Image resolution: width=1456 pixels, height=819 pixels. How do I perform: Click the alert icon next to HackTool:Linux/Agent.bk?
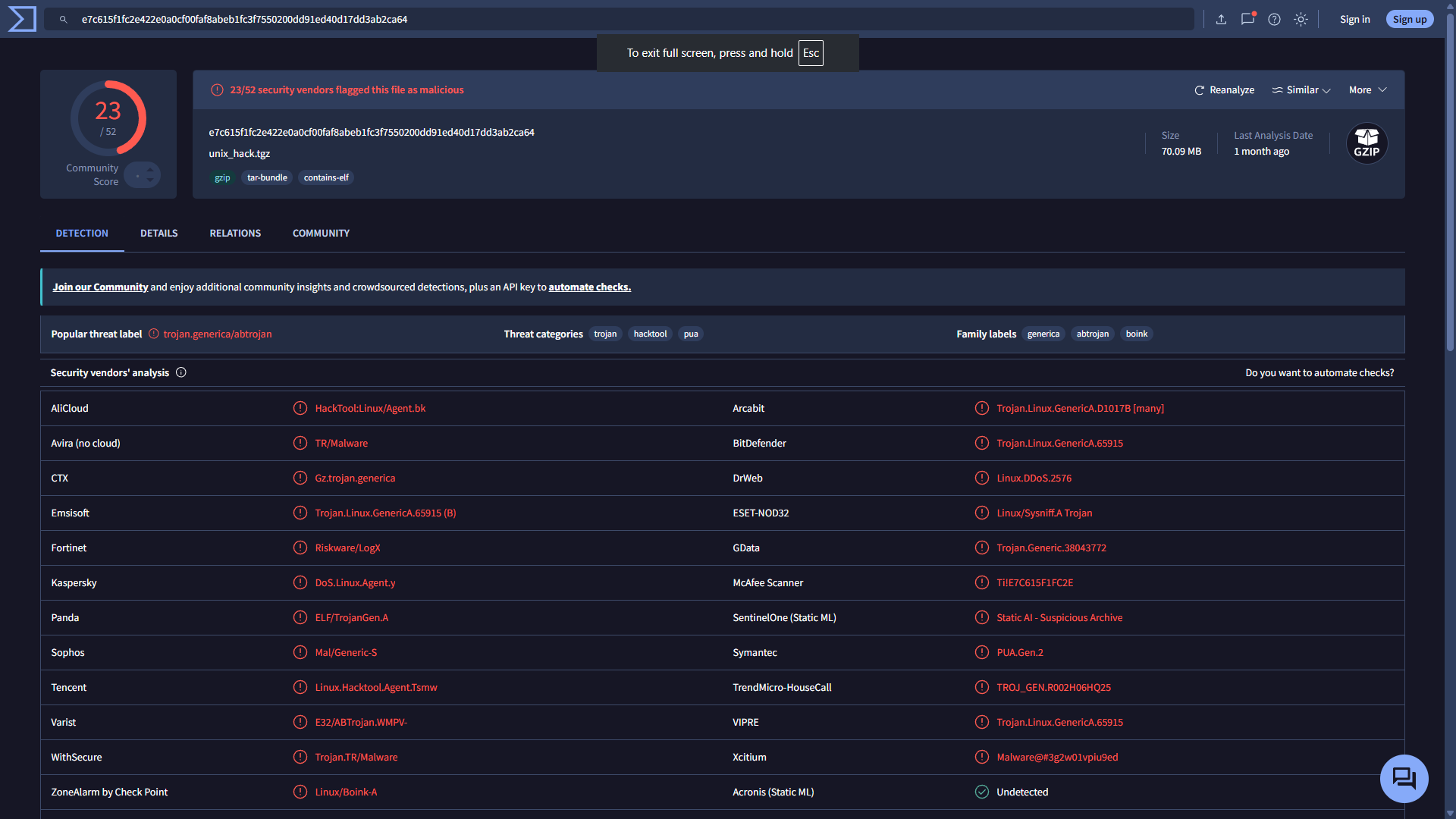[300, 408]
